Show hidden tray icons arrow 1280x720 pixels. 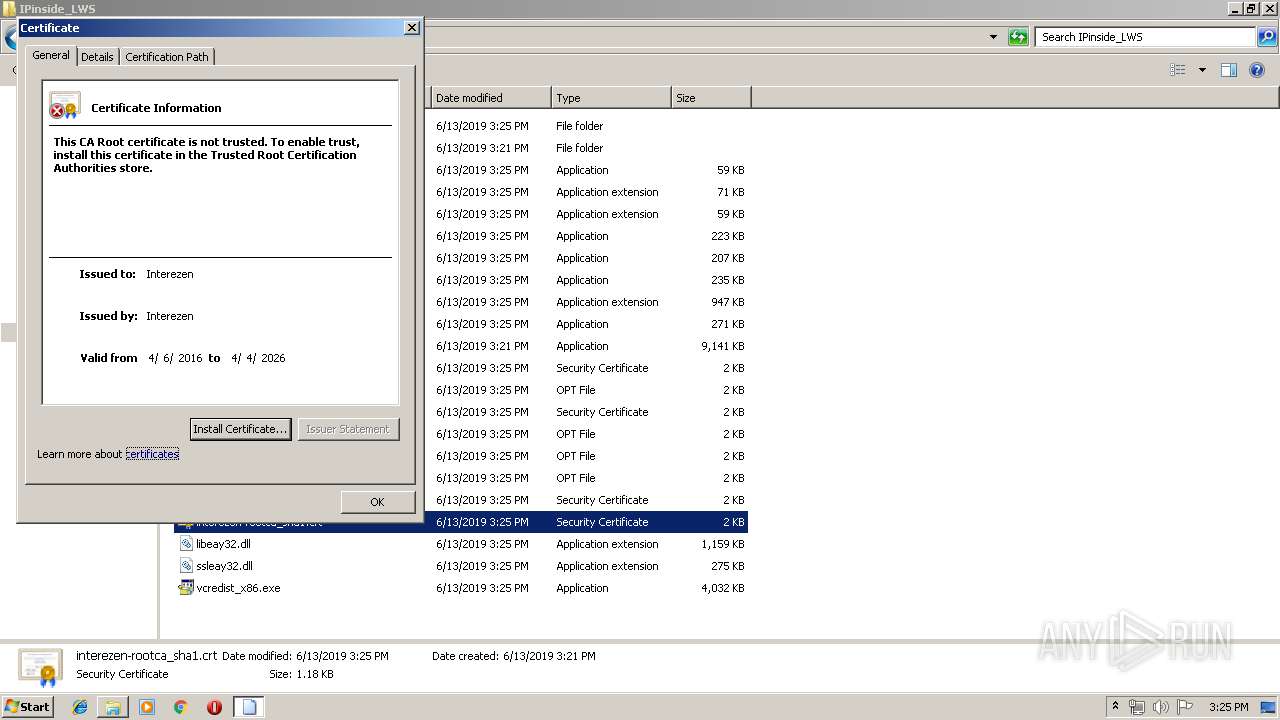tap(1115, 707)
